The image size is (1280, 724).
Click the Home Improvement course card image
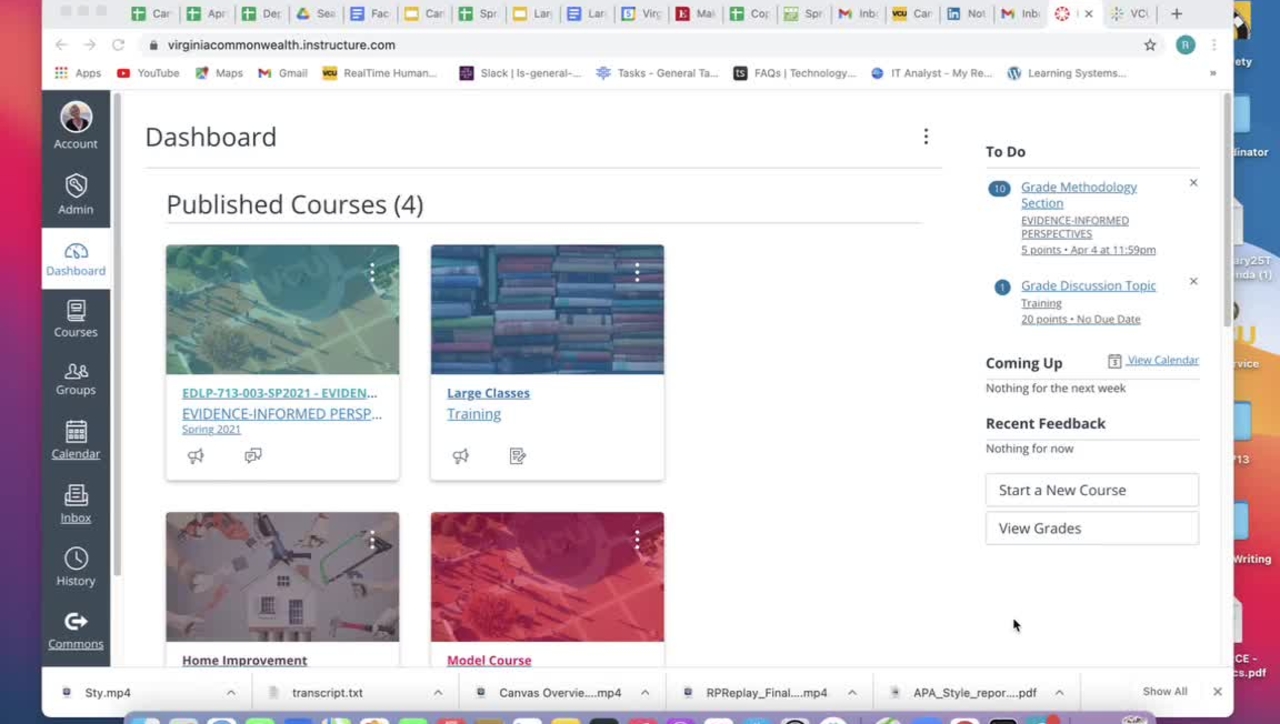click(282, 577)
